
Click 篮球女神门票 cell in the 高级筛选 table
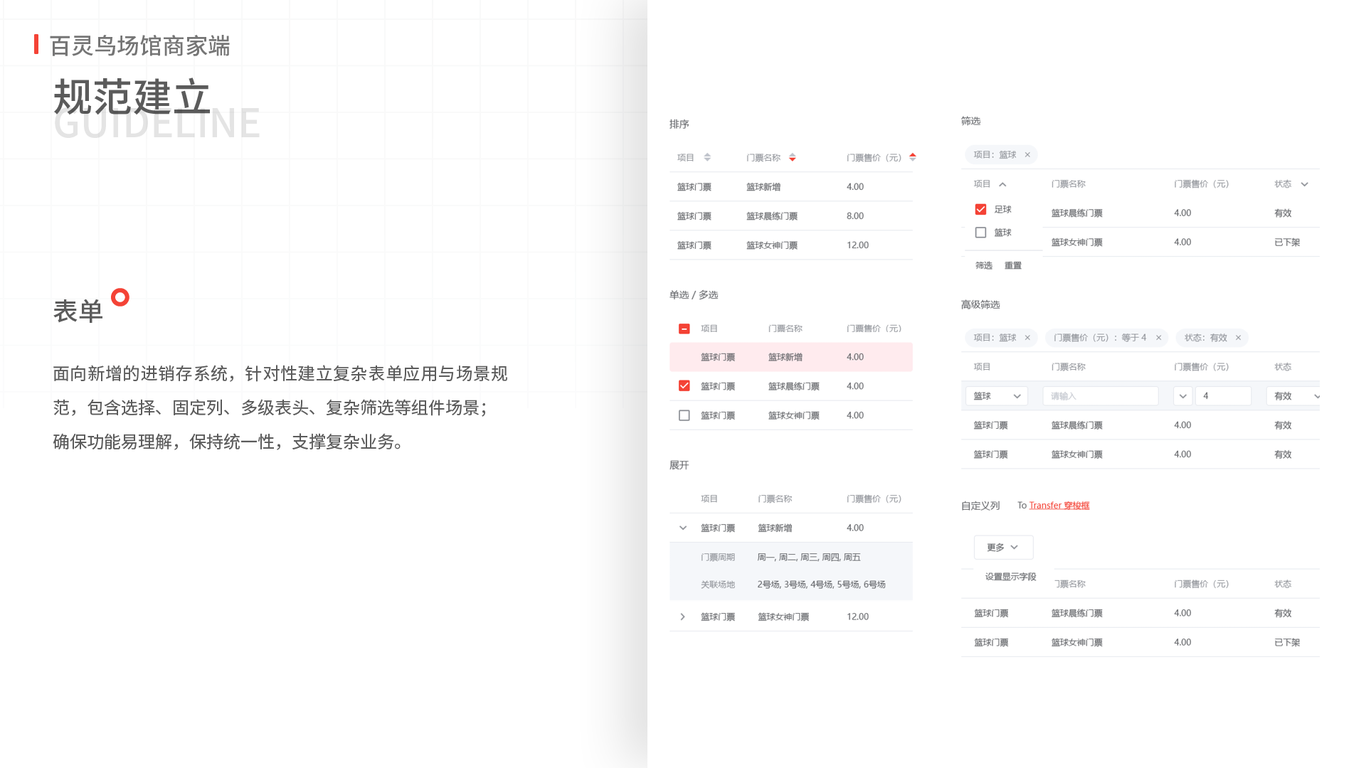(1077, 455)
